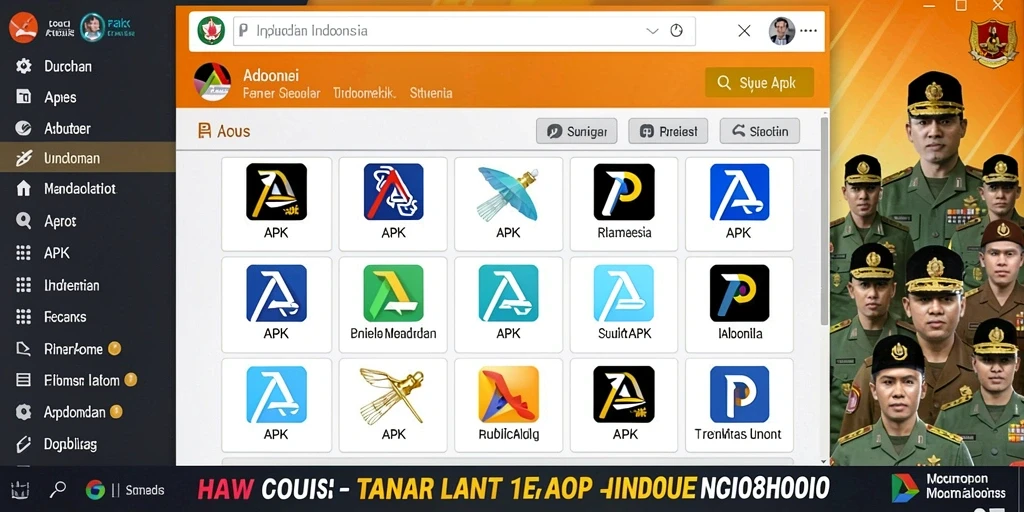The image size is (1024, 512).
Task: Open the three-dots menu beside the profile
Action: [x=808, y=31]
